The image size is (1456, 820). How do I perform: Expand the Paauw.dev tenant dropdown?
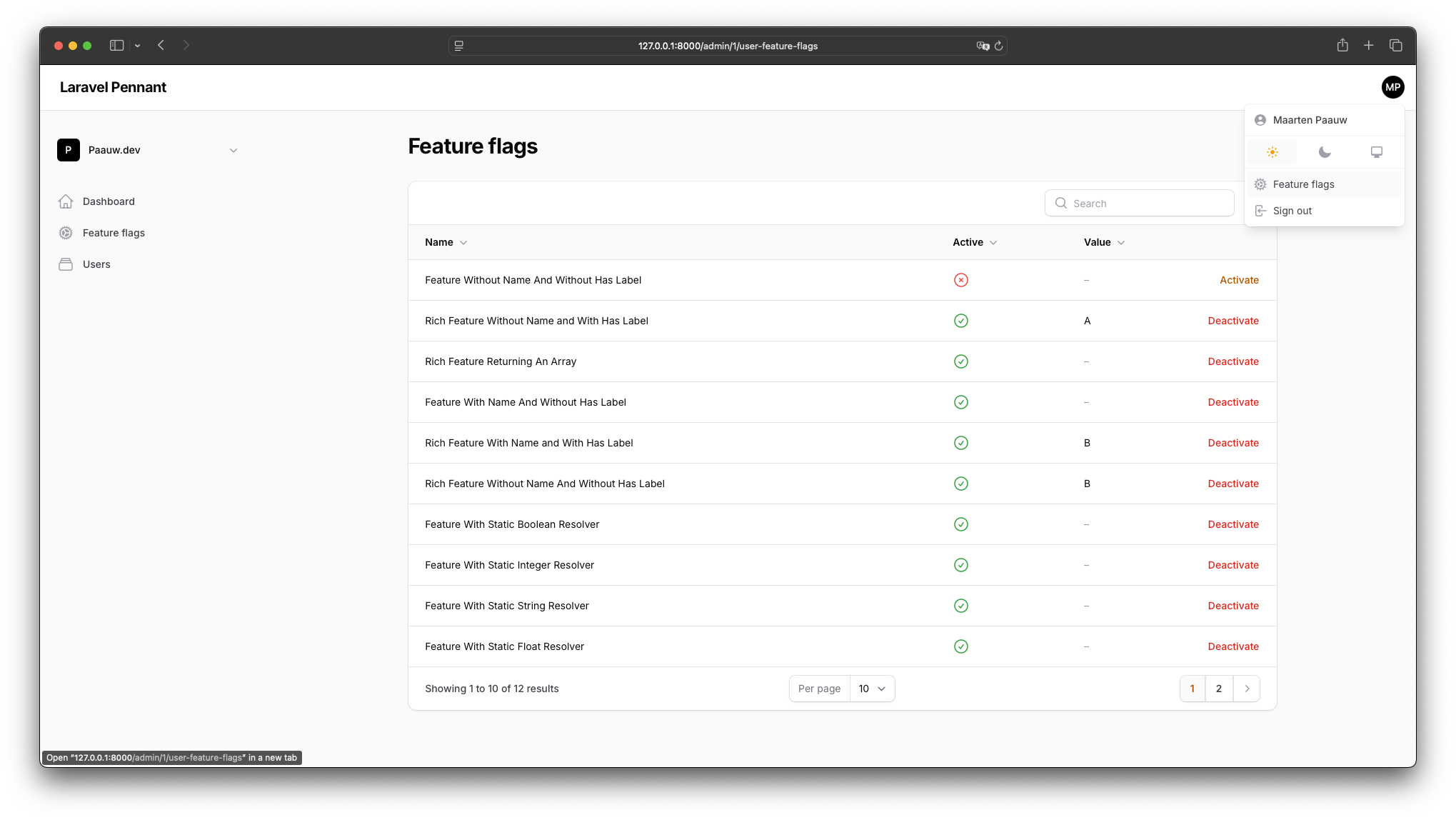(x=233, y=150)
